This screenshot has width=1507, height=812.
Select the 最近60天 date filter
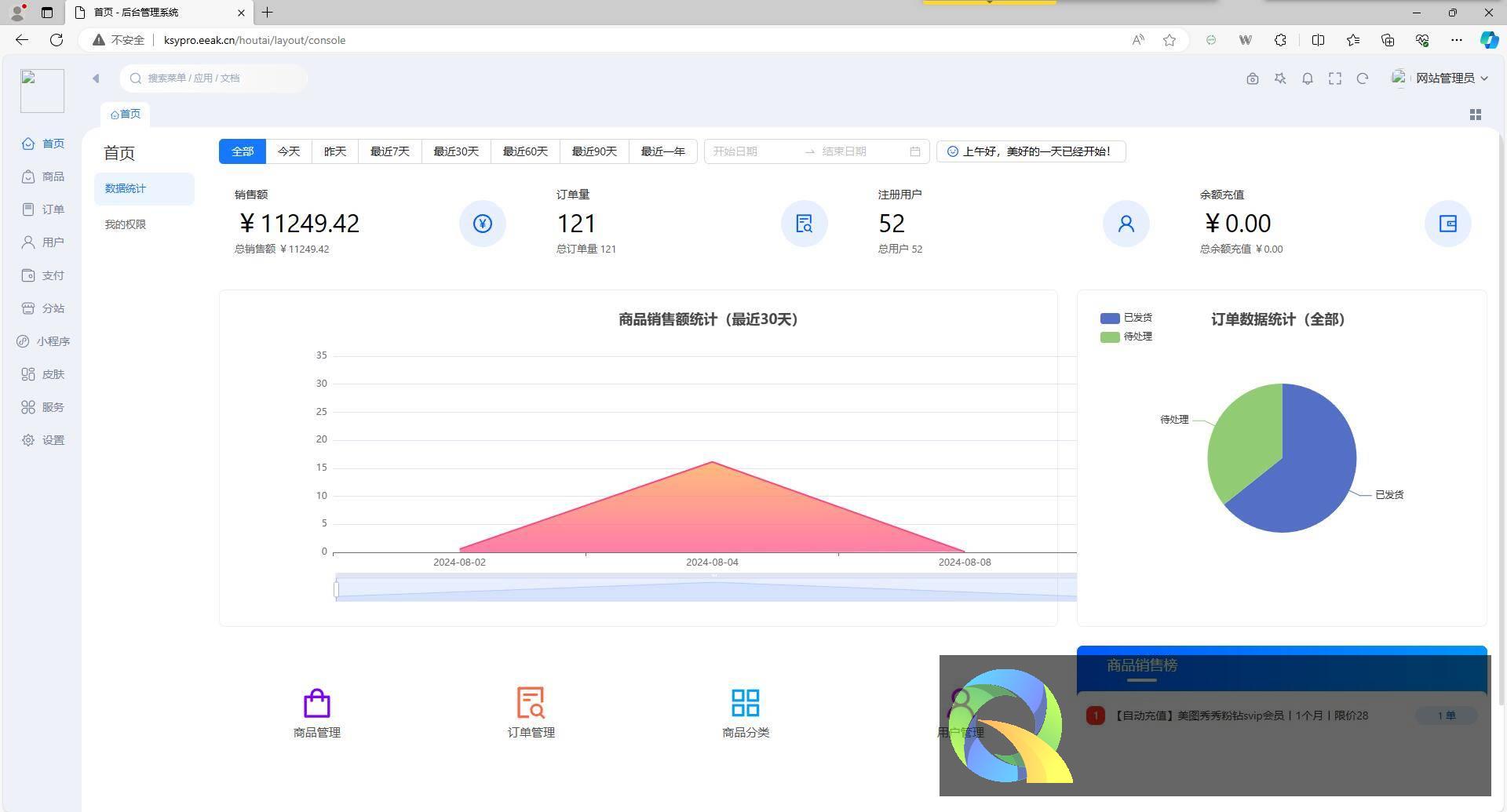525,151
